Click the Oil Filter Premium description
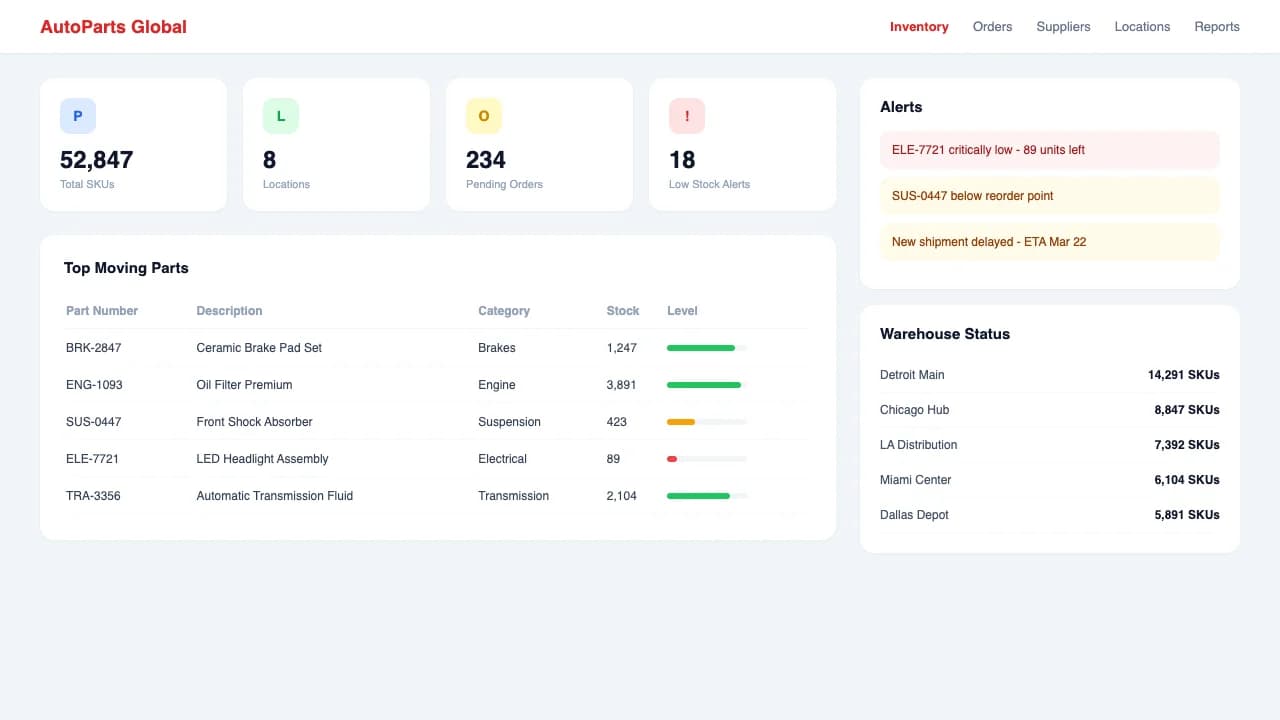The image size is (1280, 720). point(244,385)
